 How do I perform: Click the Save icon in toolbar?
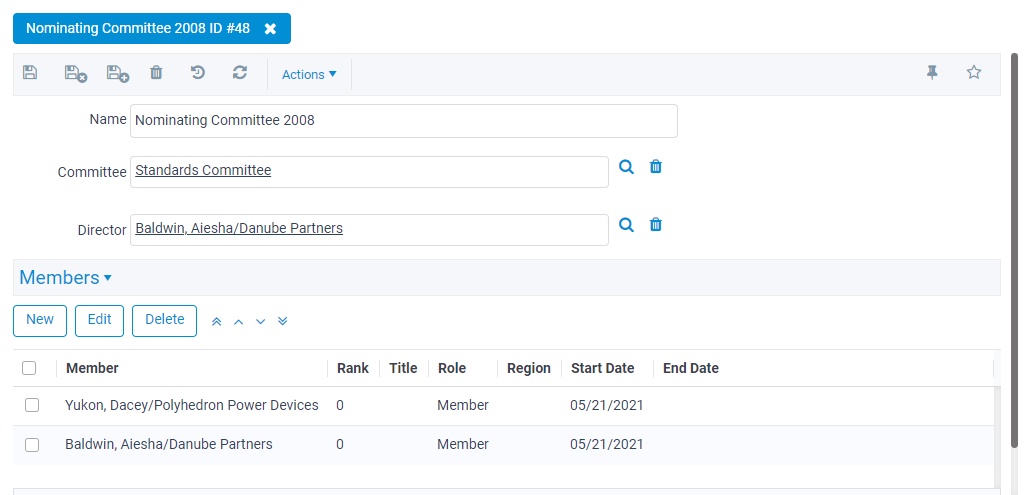30,73
